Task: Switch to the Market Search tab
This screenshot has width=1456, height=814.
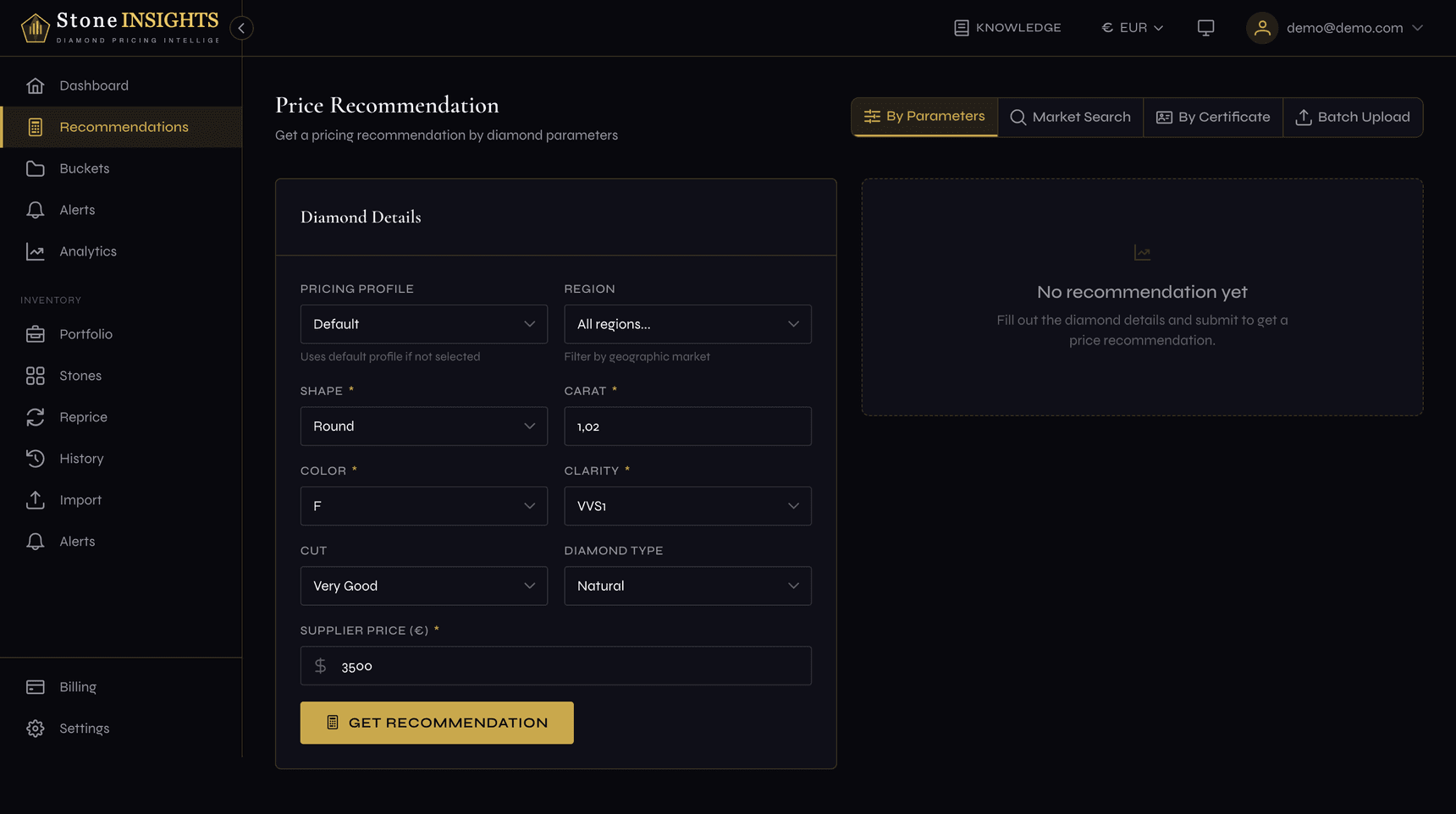Action: [x=1070, y=117]
